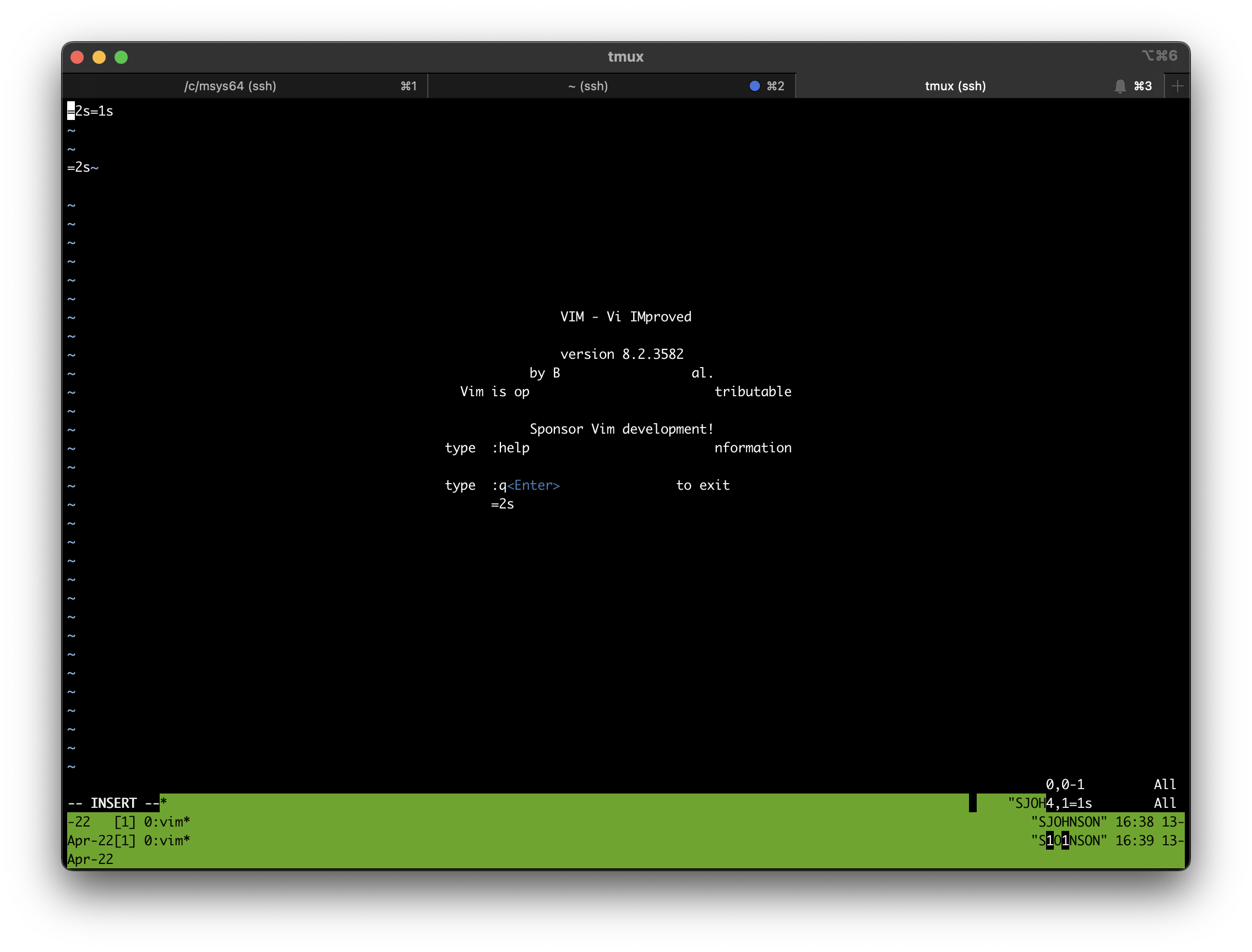1252x952 pixels.
Task: Click "VIM - Vi IMproved" heading text
Action: pos(625,317)
